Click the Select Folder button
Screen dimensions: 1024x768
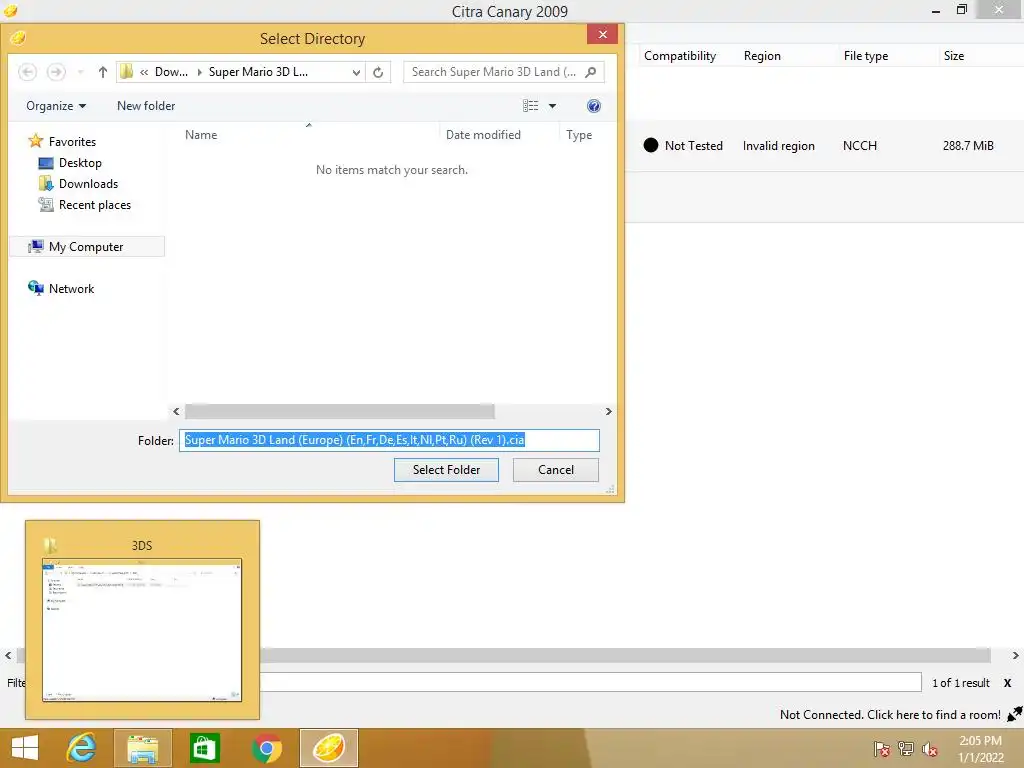tap(446, 470)
